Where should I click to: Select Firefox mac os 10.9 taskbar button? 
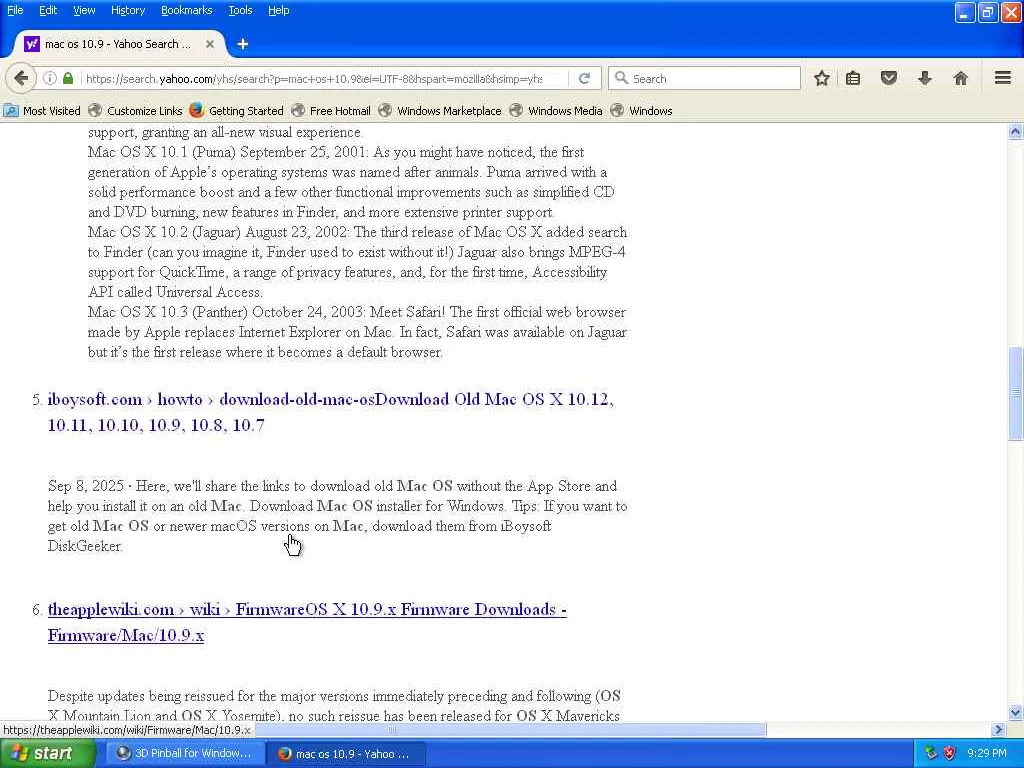click(347, 754)
